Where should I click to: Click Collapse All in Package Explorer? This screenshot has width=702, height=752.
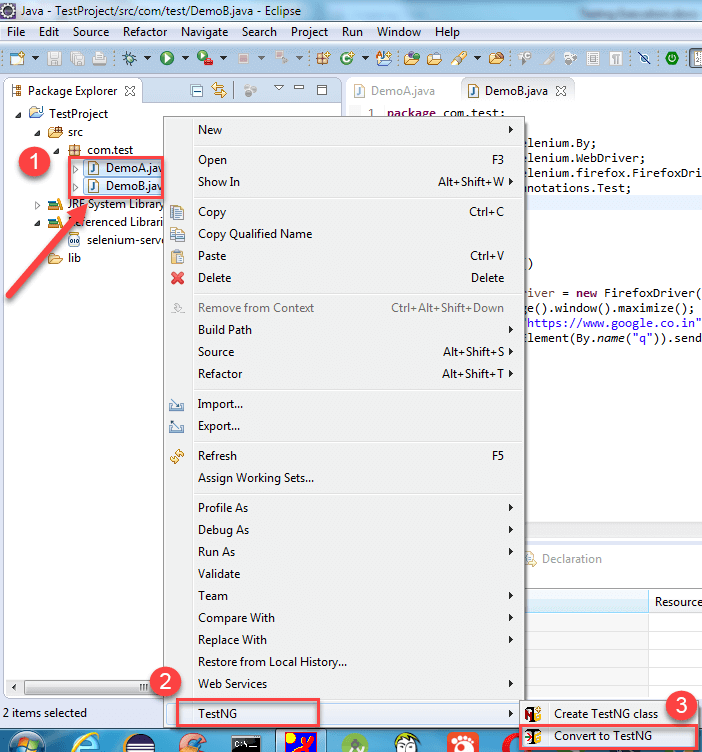197,91
